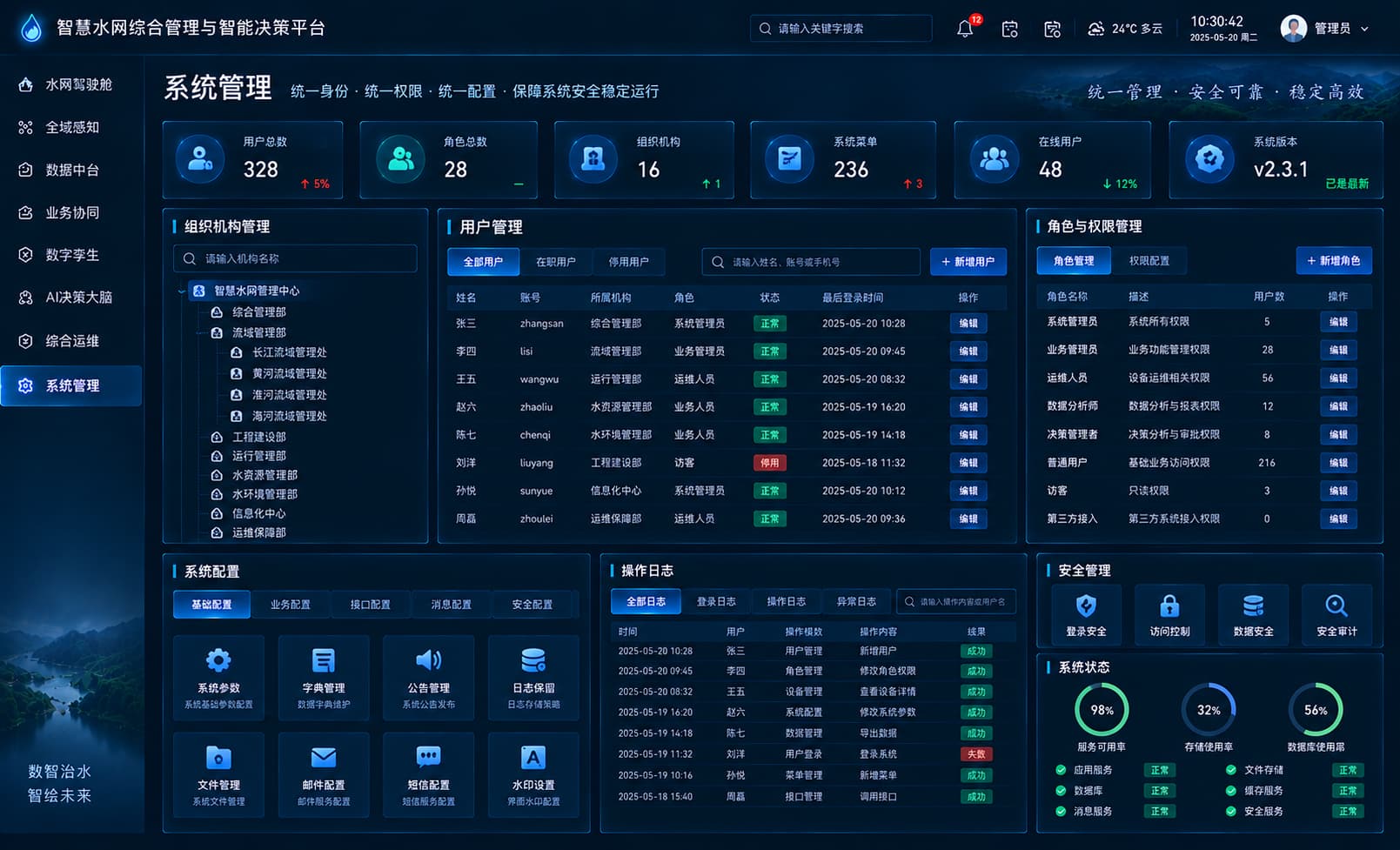Switch to 接口配置 tab
The image size is (1400, 850).
pos(370,605)
